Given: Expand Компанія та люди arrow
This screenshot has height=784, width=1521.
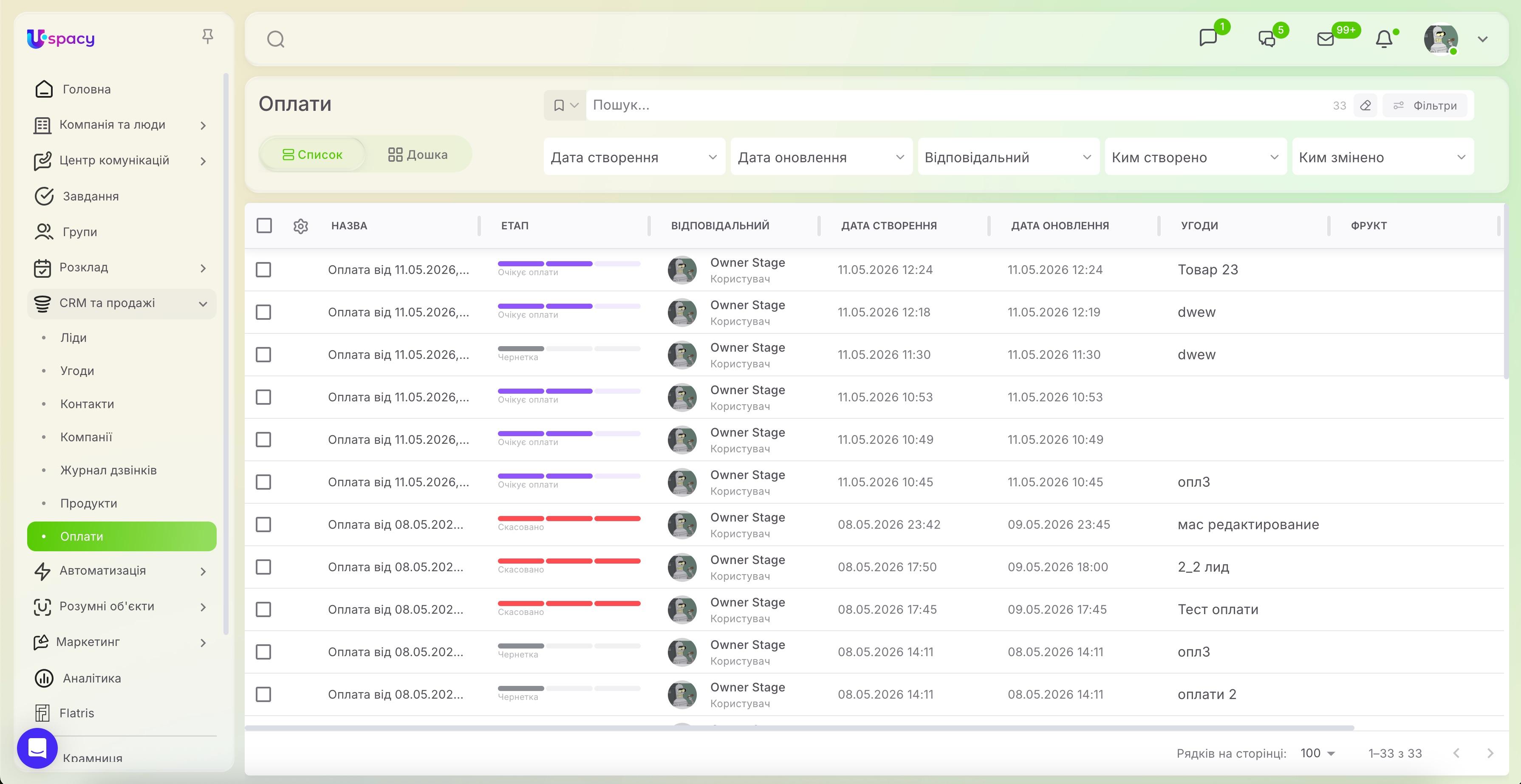Looking at the screenshot, I should coord(203,125).
